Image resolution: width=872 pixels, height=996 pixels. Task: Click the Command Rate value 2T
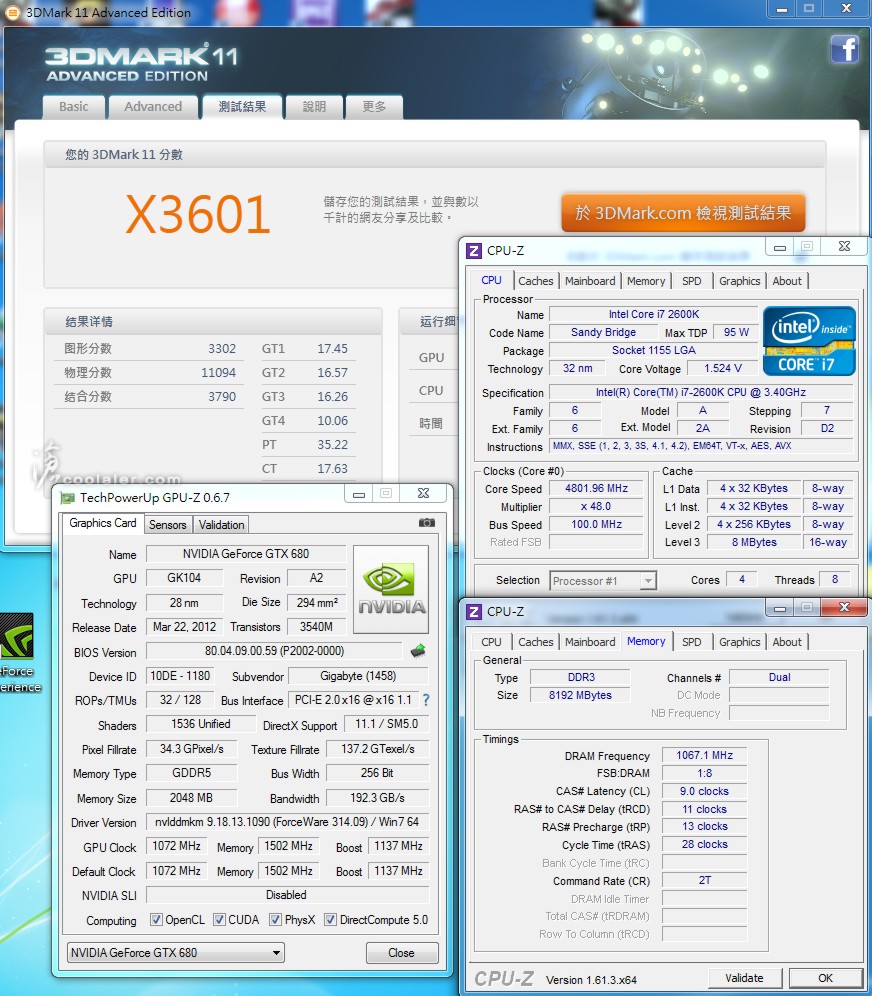(x=704, y=880)
